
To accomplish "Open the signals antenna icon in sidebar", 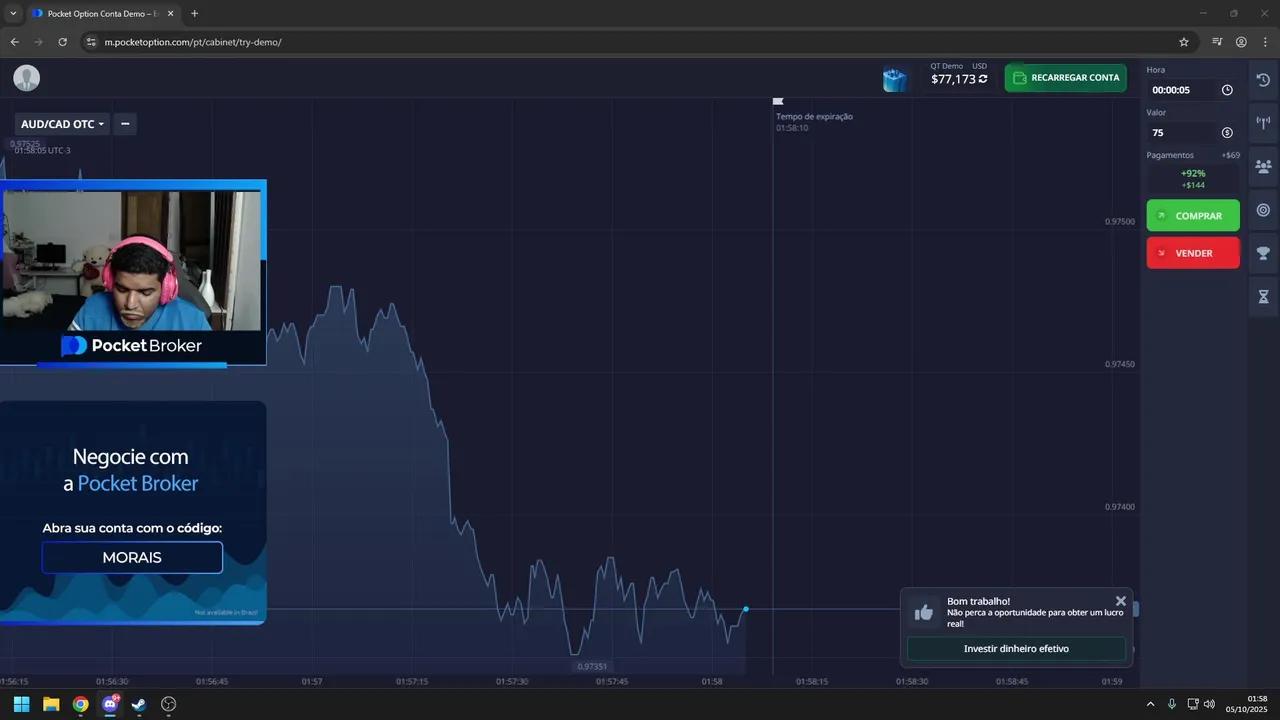I will pos(1263,123).
